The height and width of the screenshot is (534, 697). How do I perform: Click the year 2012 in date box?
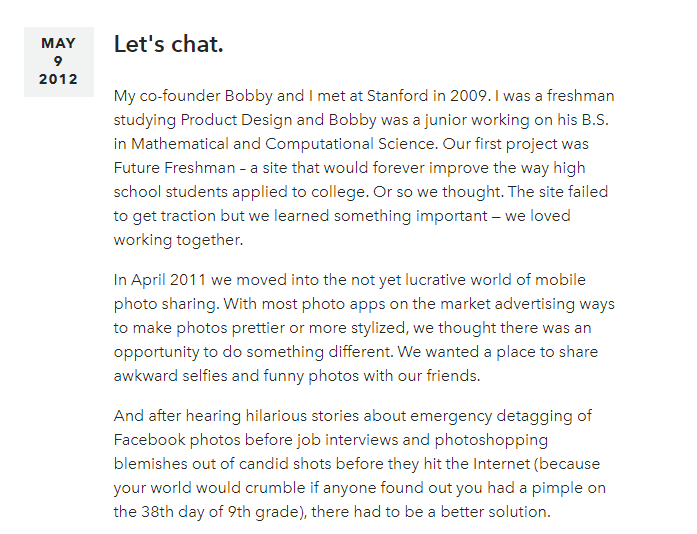click(x=58, y=79)
